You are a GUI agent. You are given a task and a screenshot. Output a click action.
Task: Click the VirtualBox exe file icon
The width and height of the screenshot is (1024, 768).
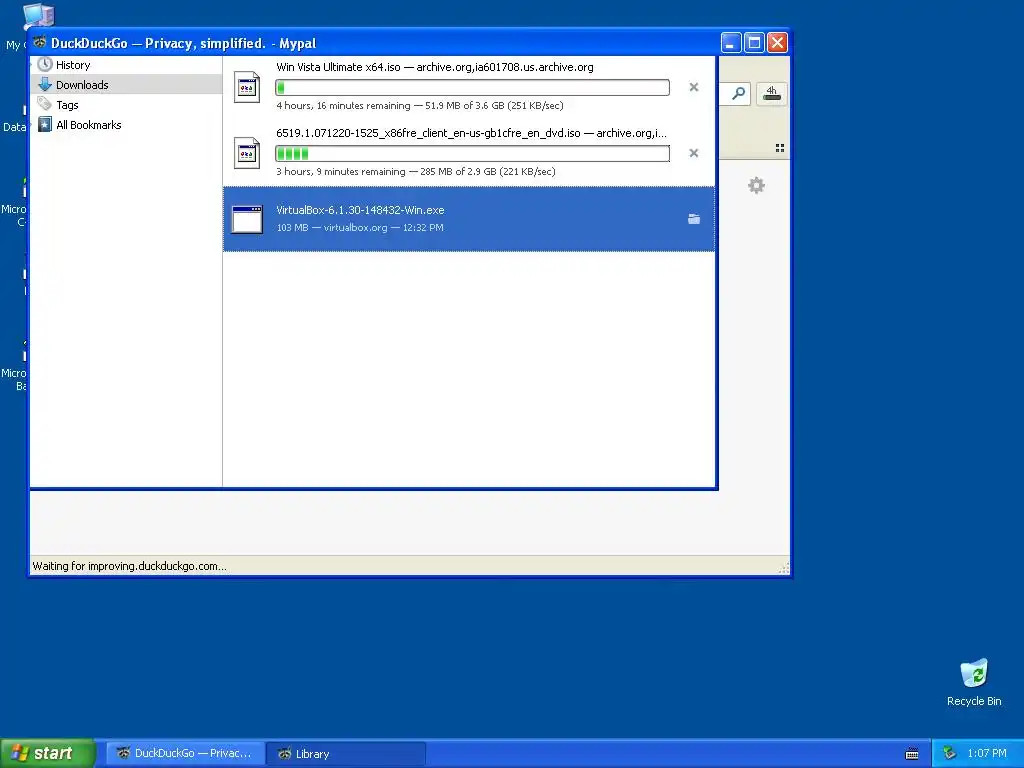tap(248, 219)
